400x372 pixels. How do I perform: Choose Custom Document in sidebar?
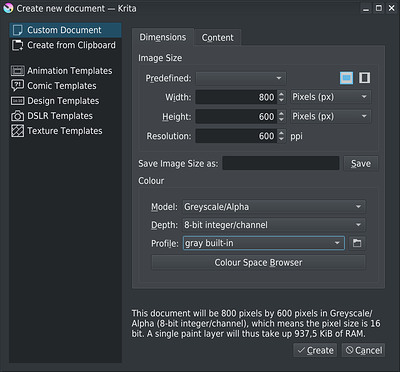pos(65,30)
